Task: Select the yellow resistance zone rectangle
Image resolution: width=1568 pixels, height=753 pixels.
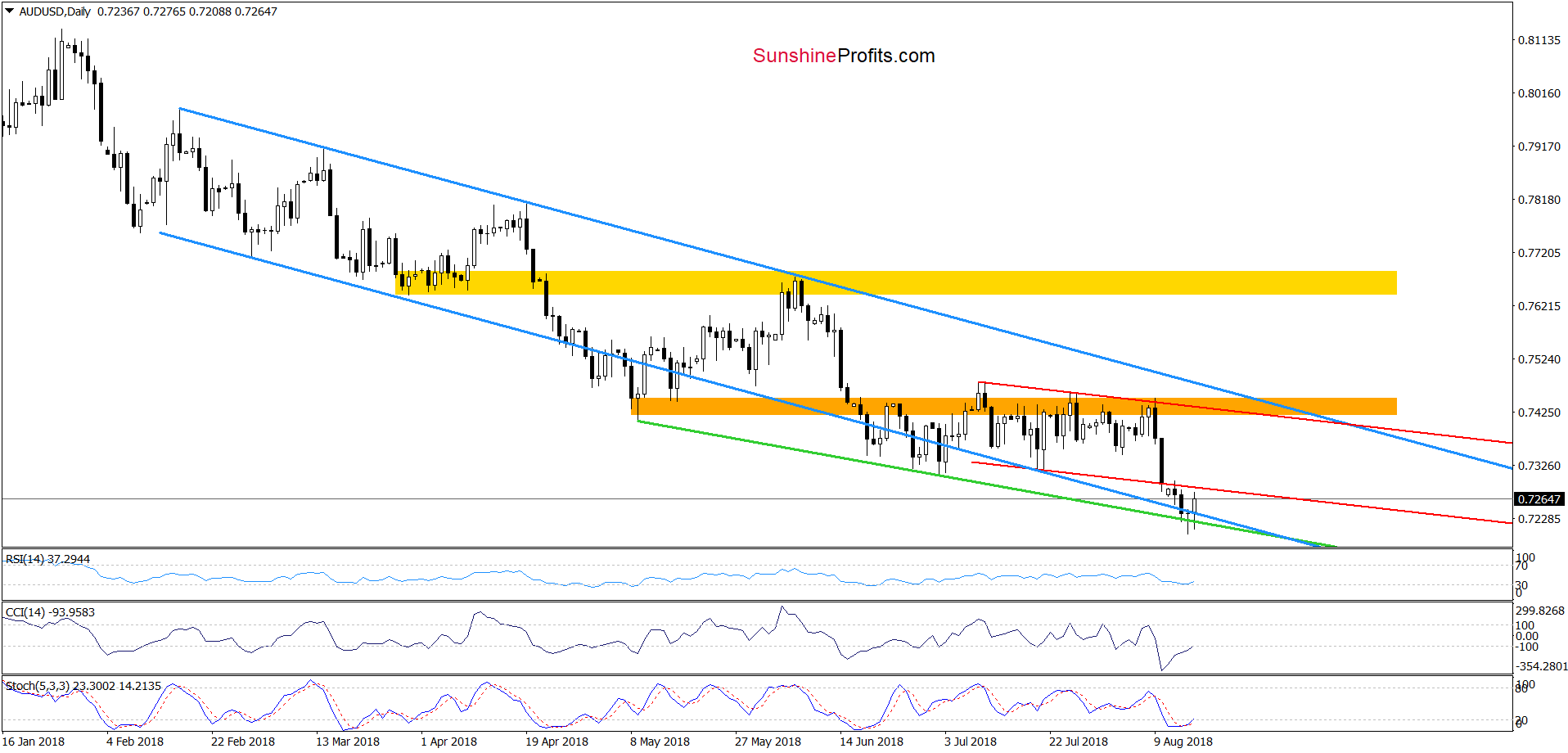Action: click(x=896, y=283)
